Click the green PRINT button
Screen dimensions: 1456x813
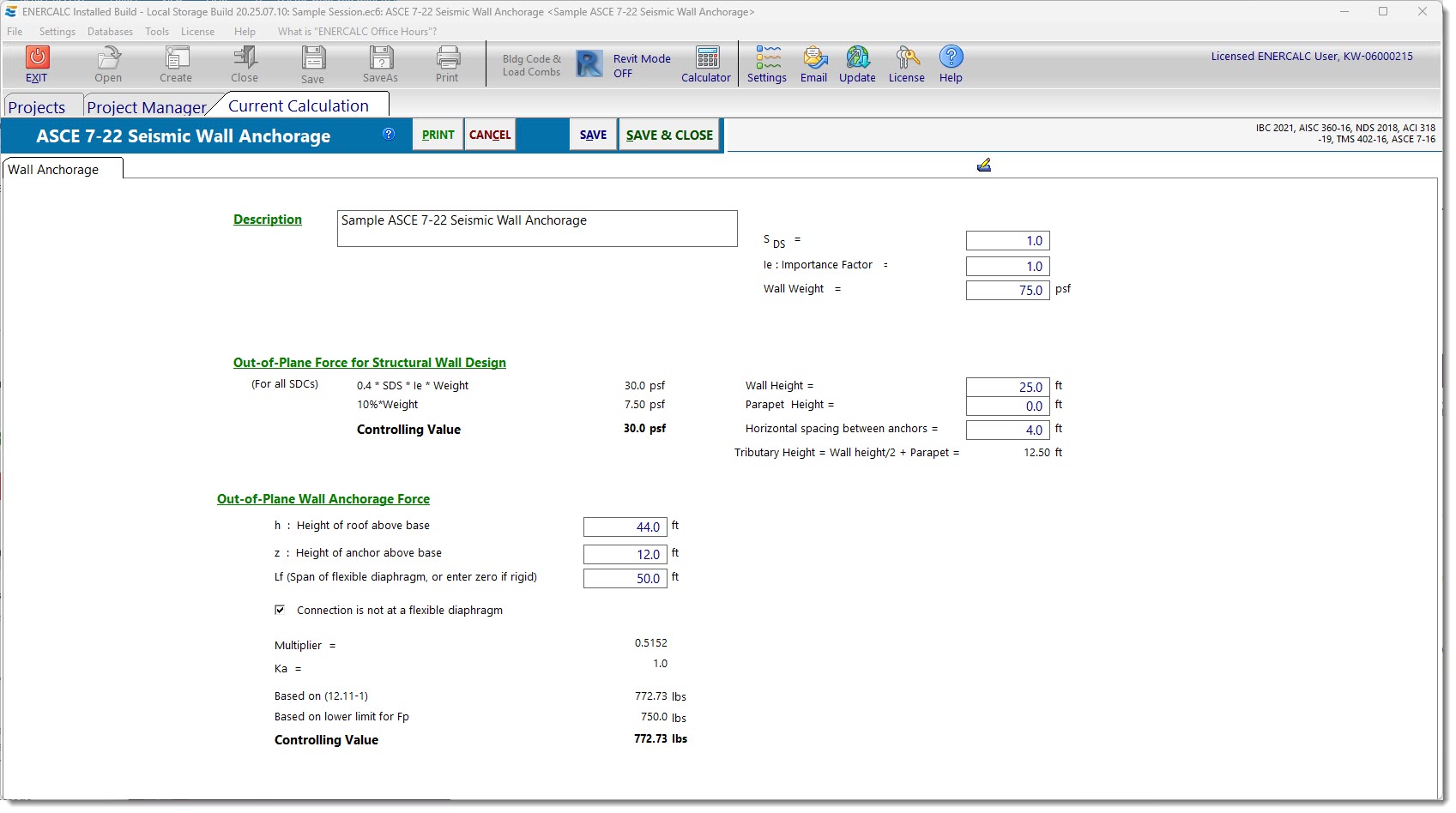[438, 135]
